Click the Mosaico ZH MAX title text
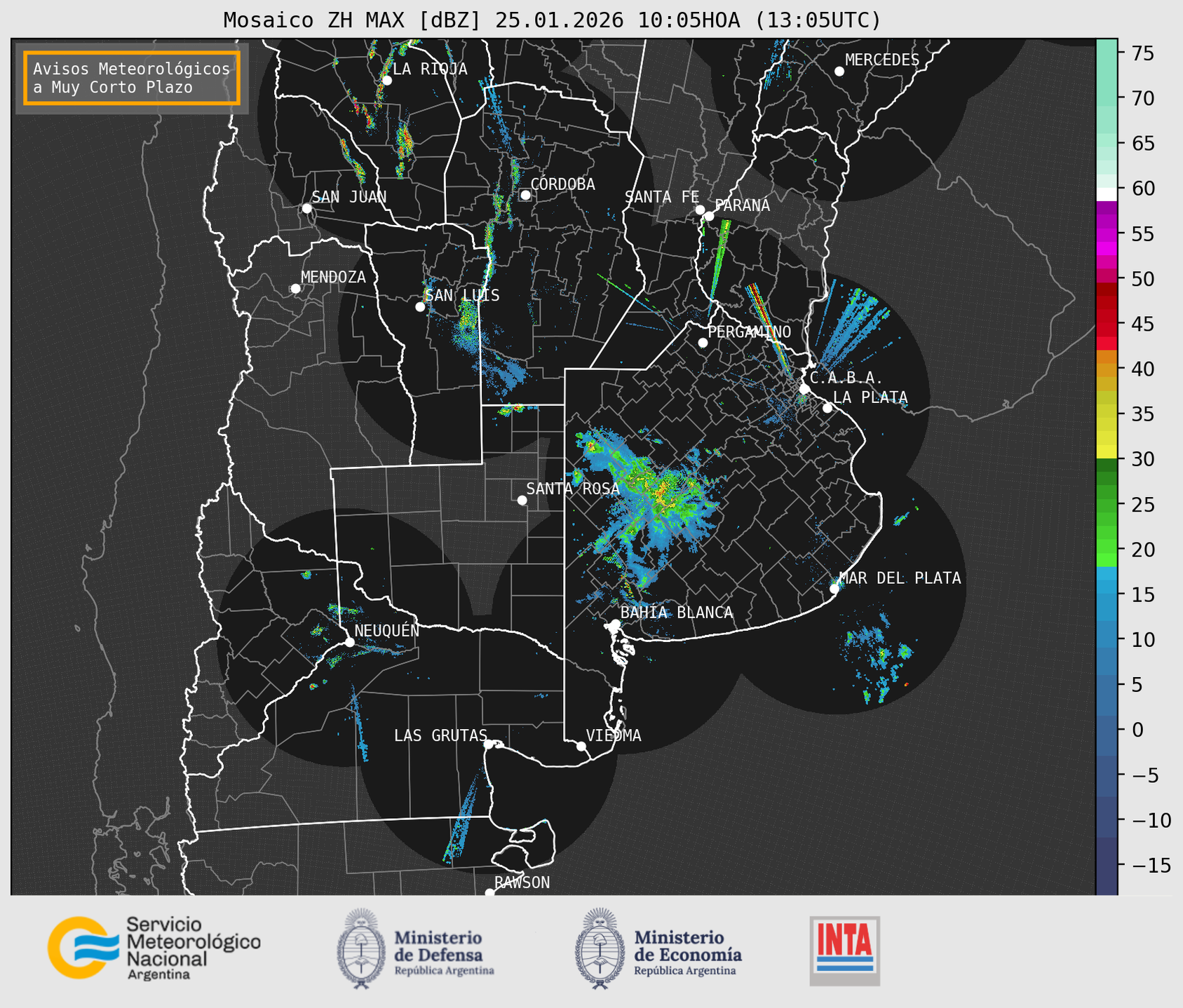Image resolution: width=1183 pixels, height=1008 pixels. click(x=552, y=20)
